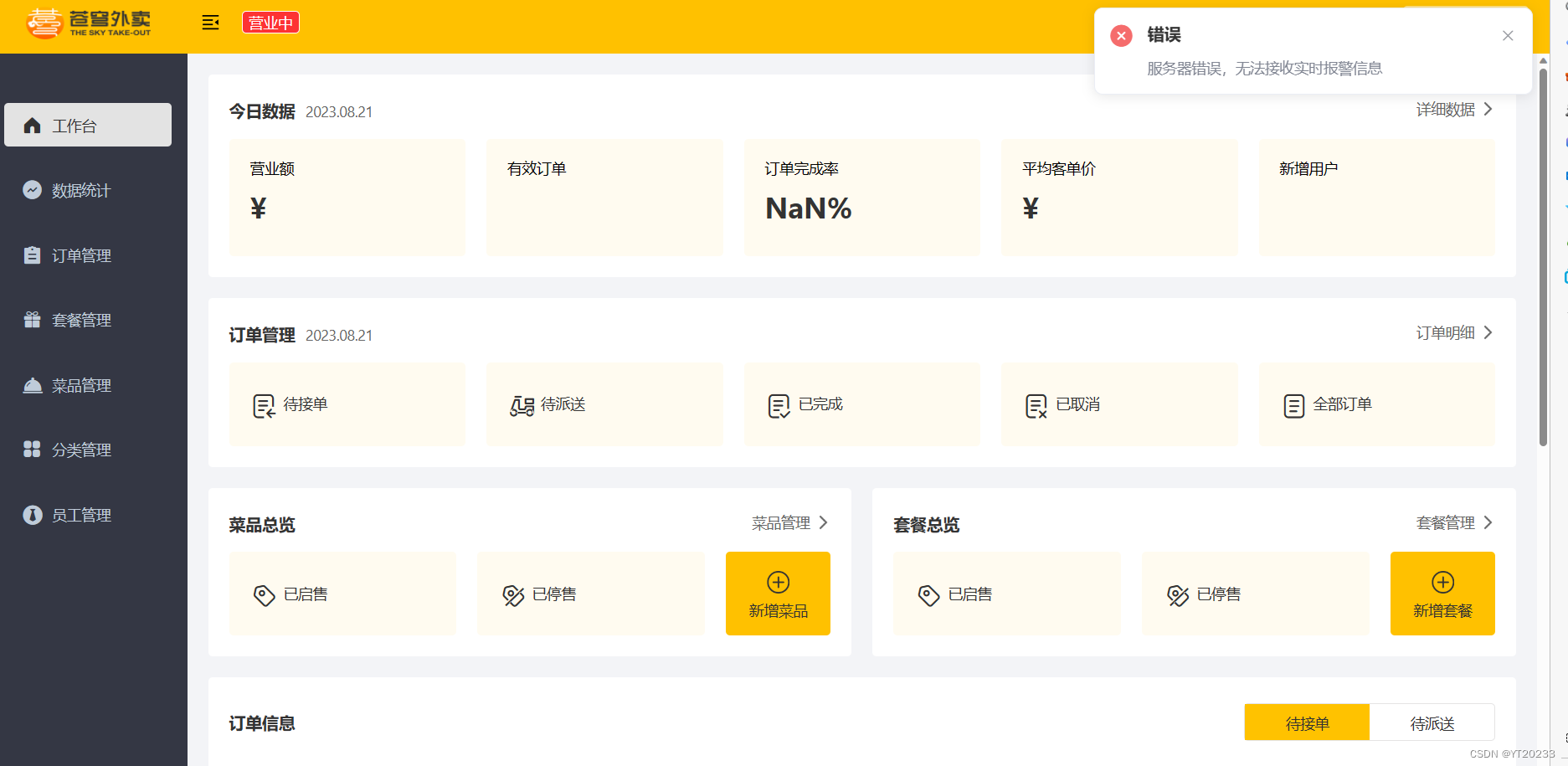Image resolution: width=1568 pixels, height=766 pixels.
Task: Click 已启售 in the 菜品总览 panel
Action: [343, 594]
